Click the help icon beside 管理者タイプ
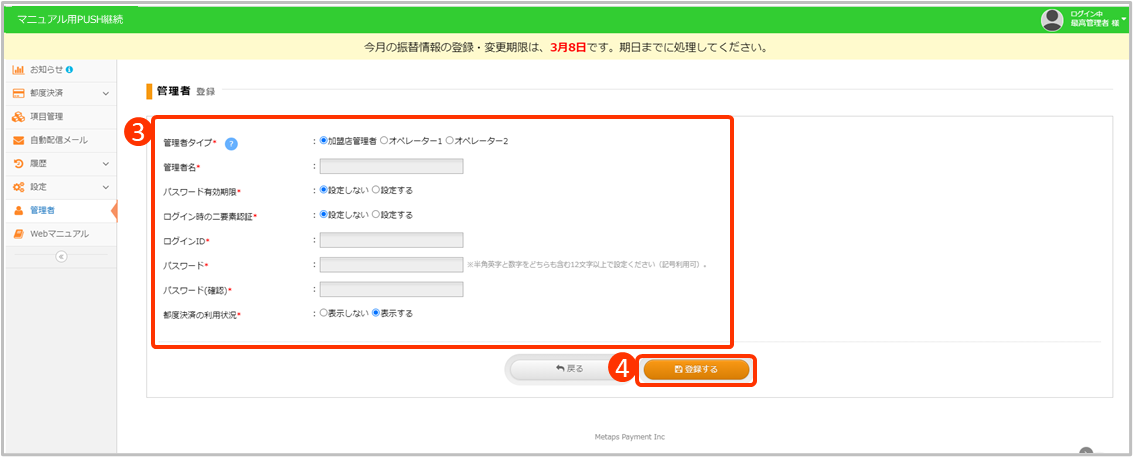 pos(231,143)
